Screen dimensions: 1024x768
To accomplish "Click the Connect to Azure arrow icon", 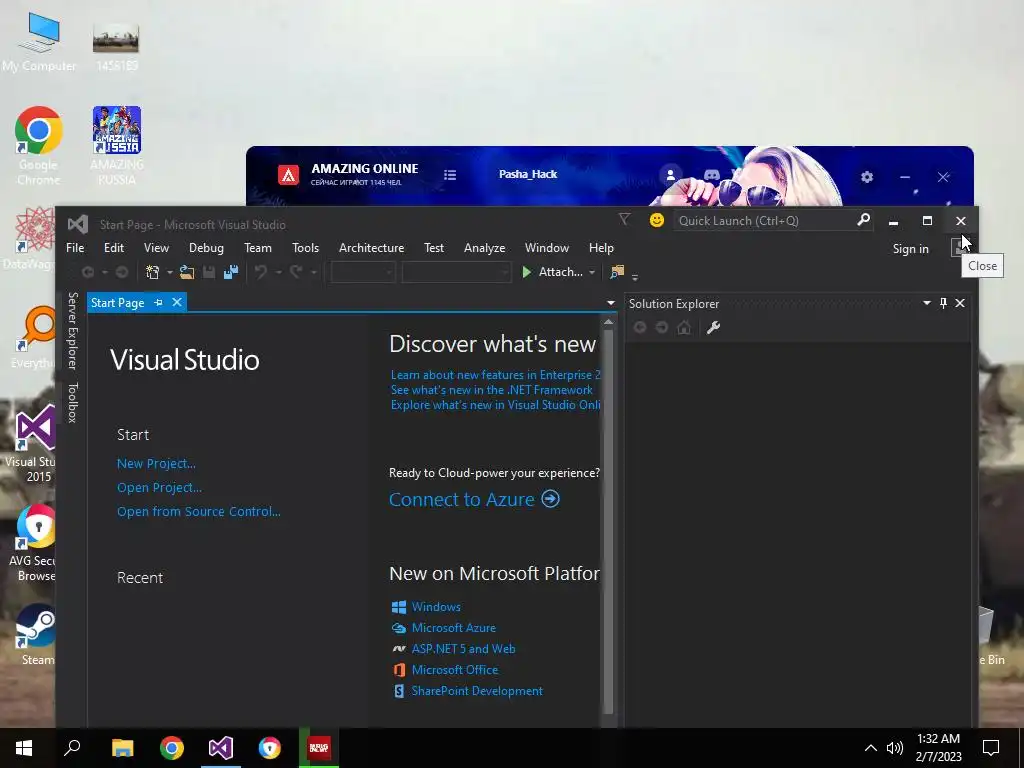I will [x=551, y=499].
